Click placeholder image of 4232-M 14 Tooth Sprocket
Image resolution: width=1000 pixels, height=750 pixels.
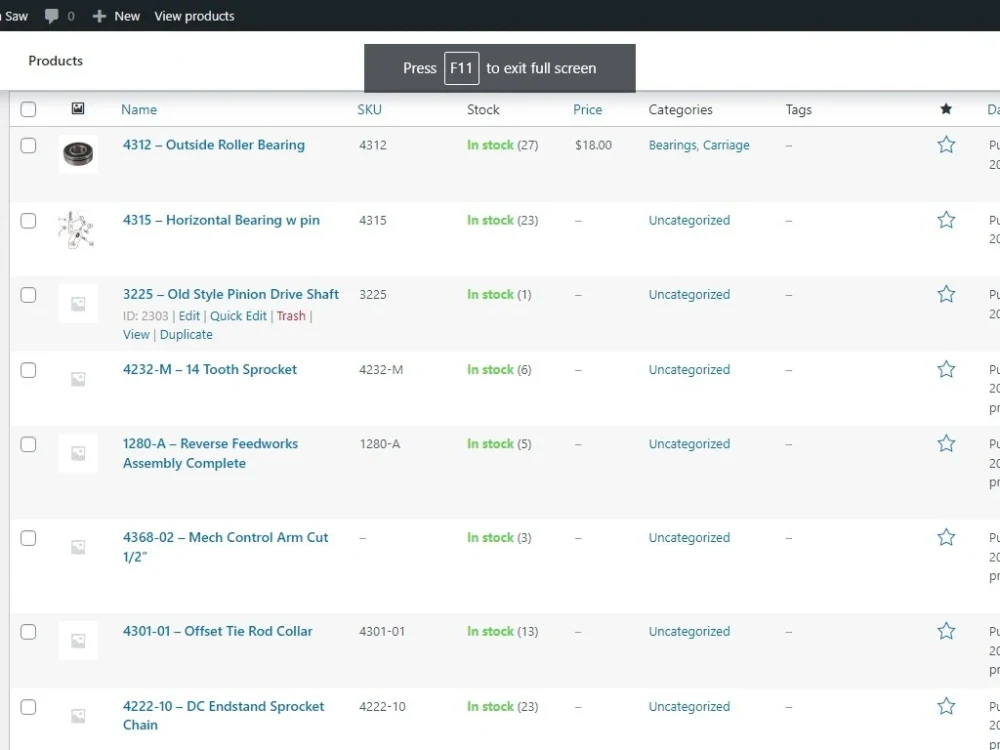tap(78, 379)
